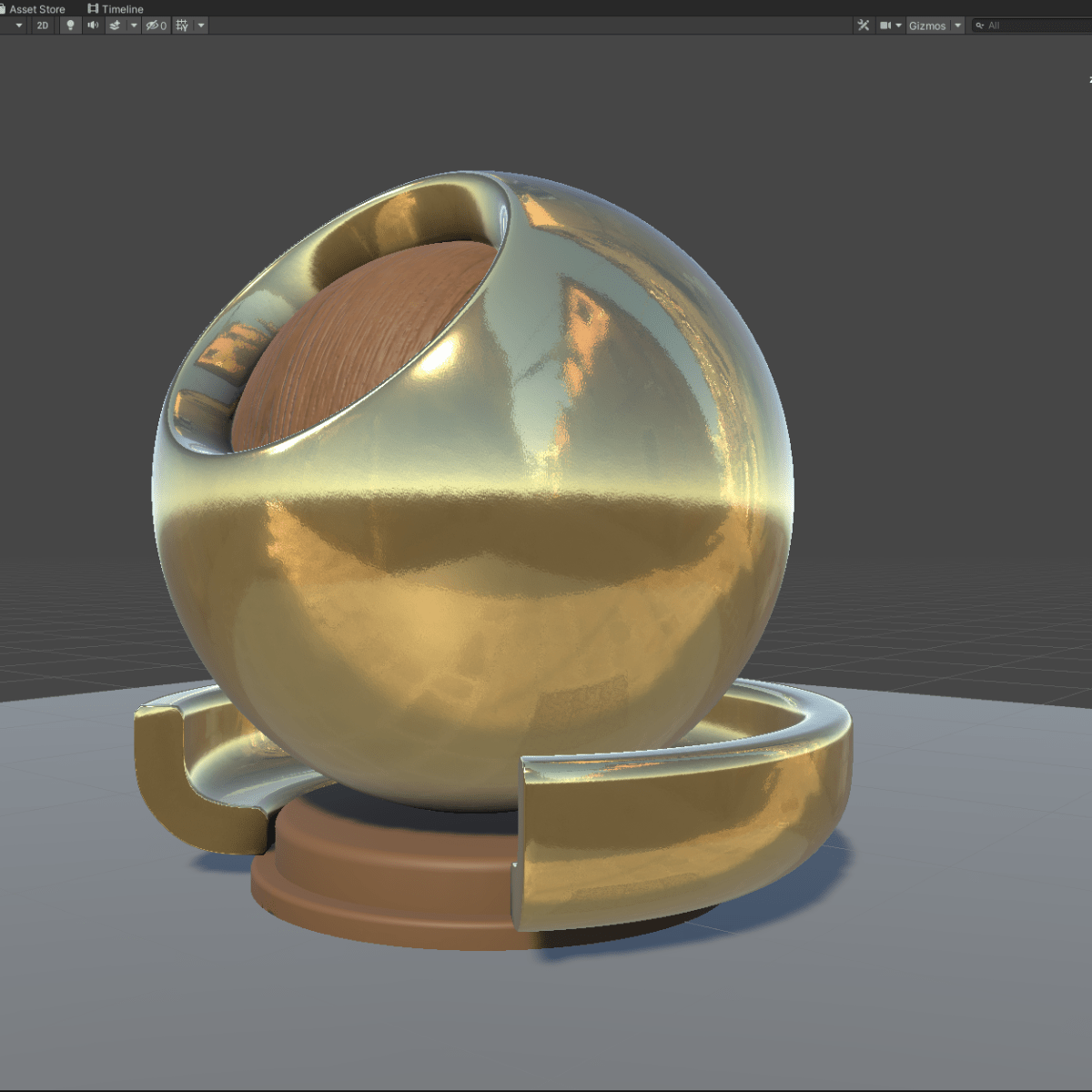Toggle 2D view mode
The height and width of the screenshot is (1092, 1092).
pos(43,25)
